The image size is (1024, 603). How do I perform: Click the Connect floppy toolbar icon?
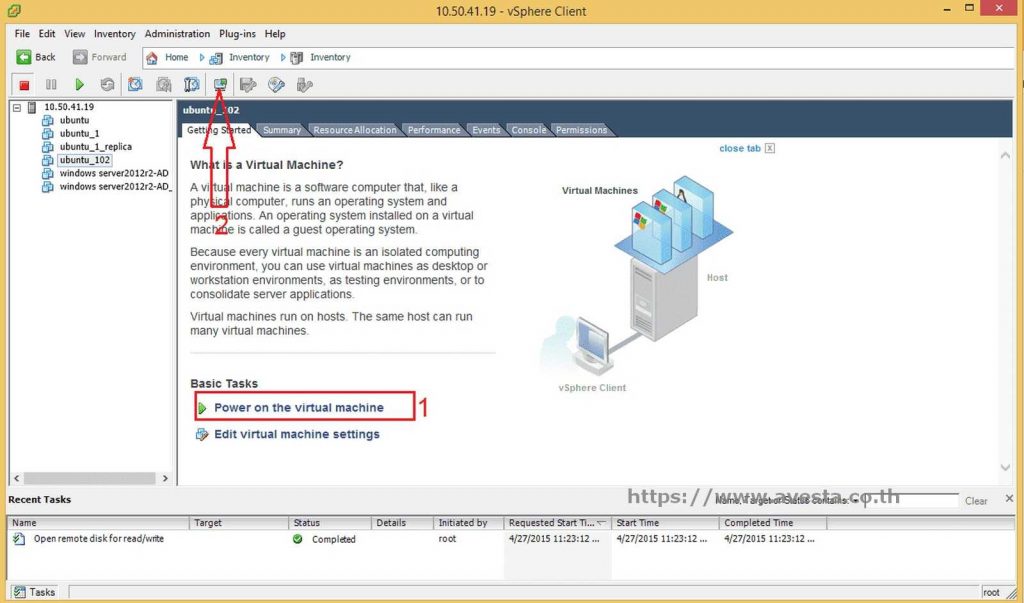point(248,84)
